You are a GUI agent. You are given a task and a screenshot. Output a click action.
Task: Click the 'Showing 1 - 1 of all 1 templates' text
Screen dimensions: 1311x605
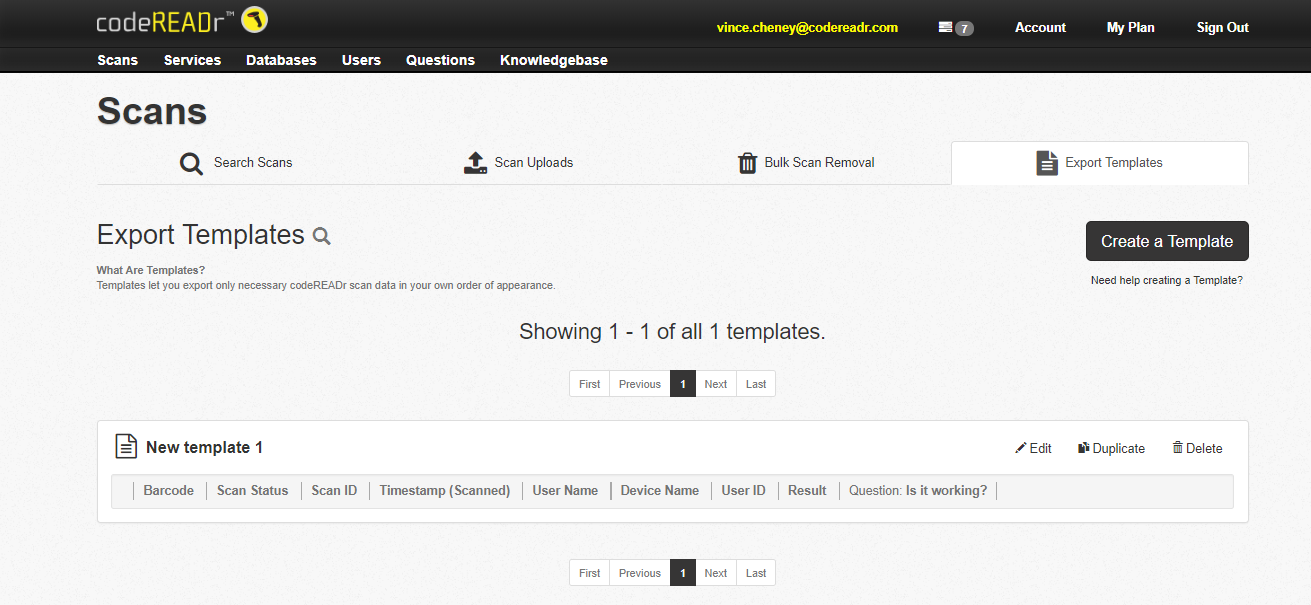coord(672,332)
